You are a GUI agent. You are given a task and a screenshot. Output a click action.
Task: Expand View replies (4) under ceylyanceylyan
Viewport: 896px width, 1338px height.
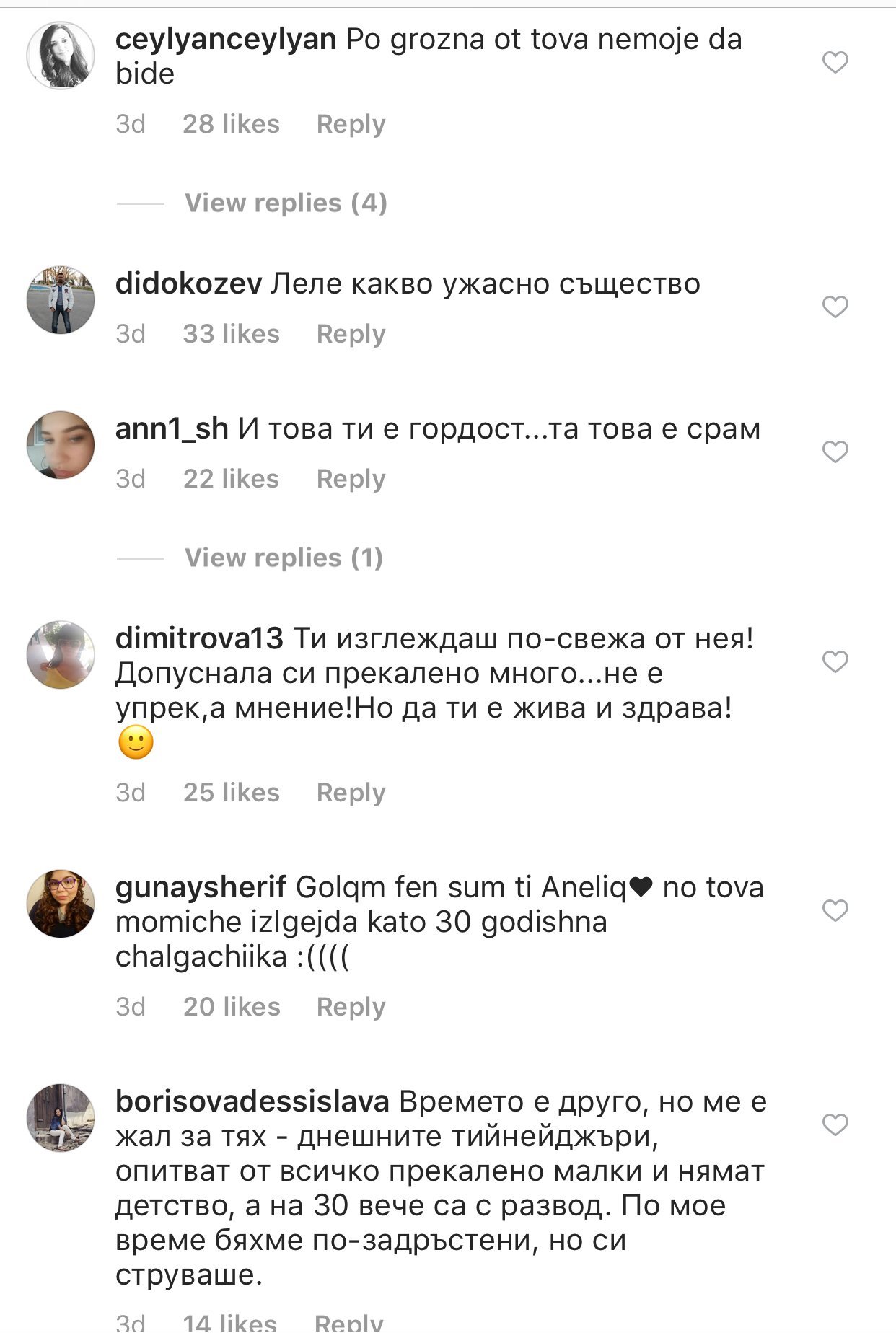[x=286, y=203]
